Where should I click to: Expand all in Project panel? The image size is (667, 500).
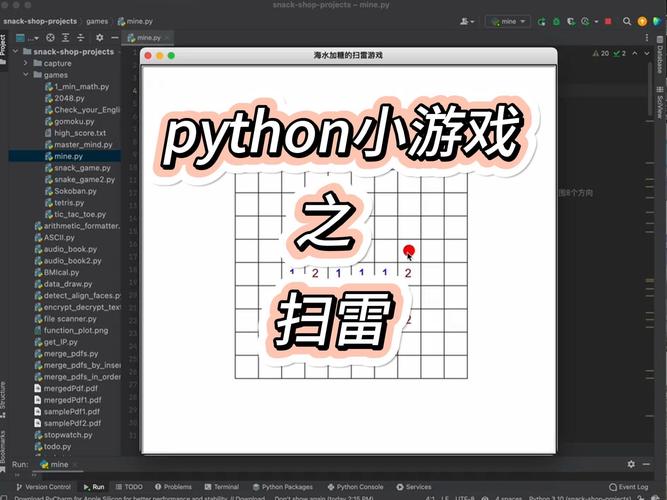[x=66, y=38]
